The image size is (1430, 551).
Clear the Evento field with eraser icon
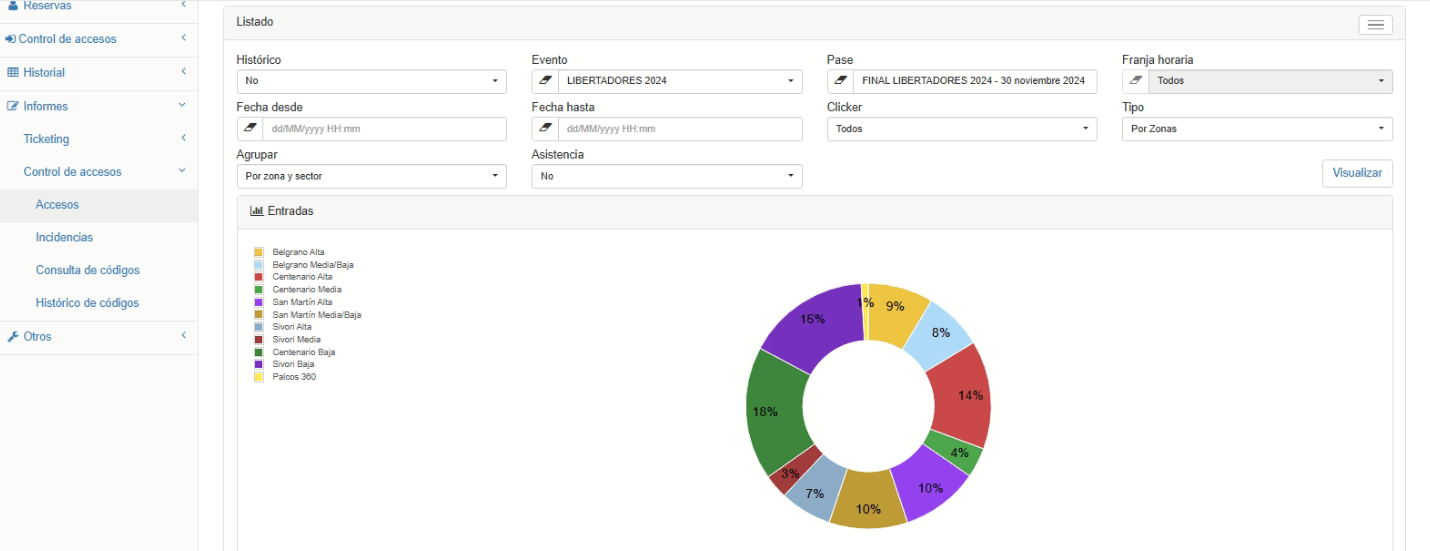coord(545,81)
